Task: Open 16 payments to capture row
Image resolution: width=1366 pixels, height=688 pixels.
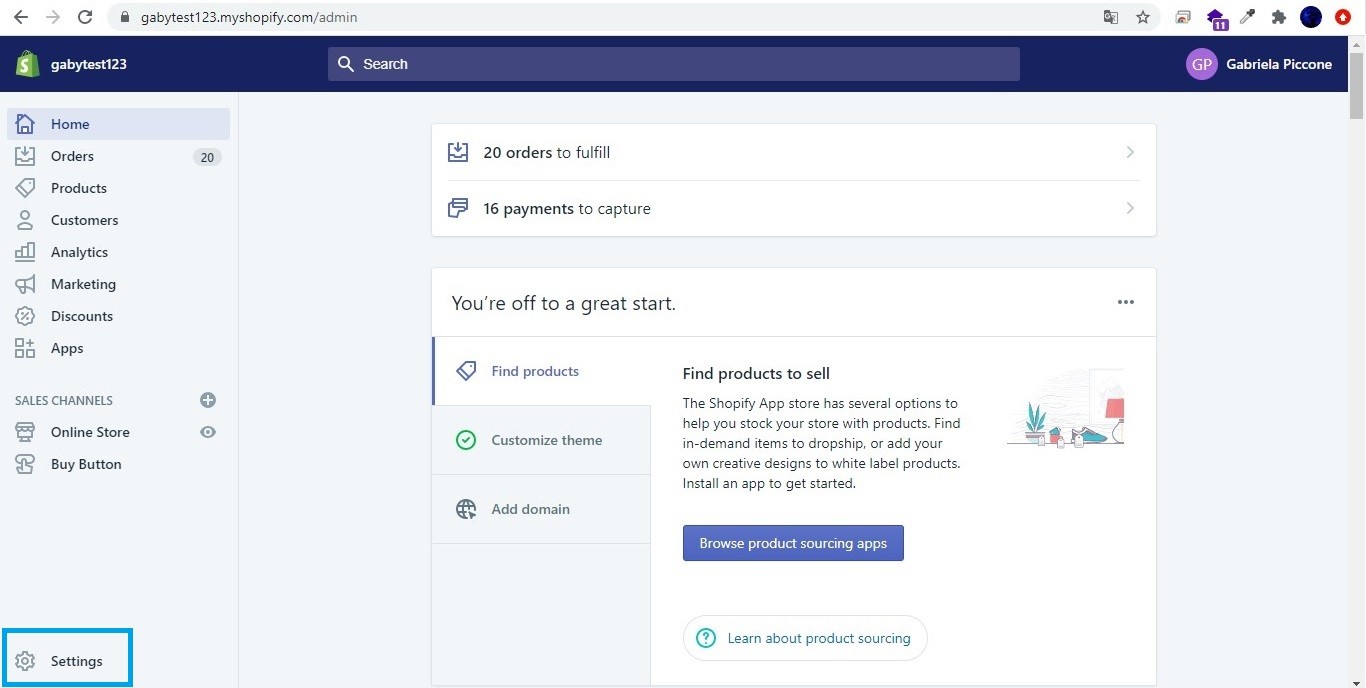Action: 793,208
